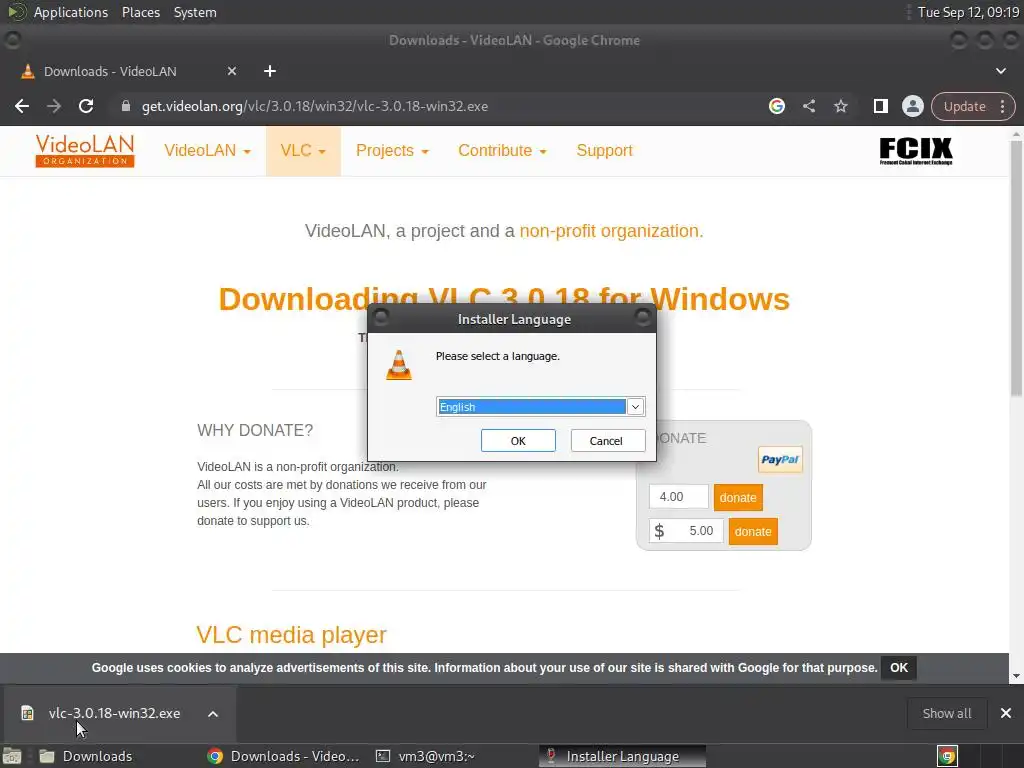This screenshot has width=1024, height=768.
Task: Open Google icon in address bar
Action: [776, 106]
